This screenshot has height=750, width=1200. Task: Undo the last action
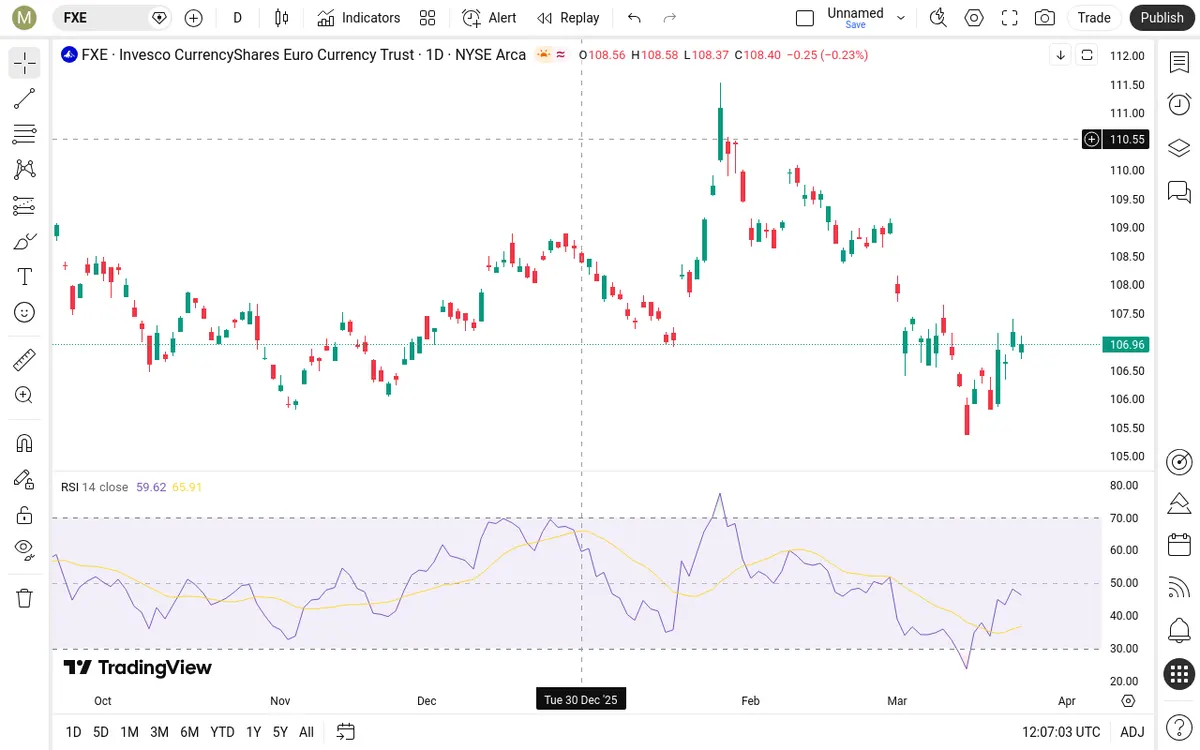point(634,18)
